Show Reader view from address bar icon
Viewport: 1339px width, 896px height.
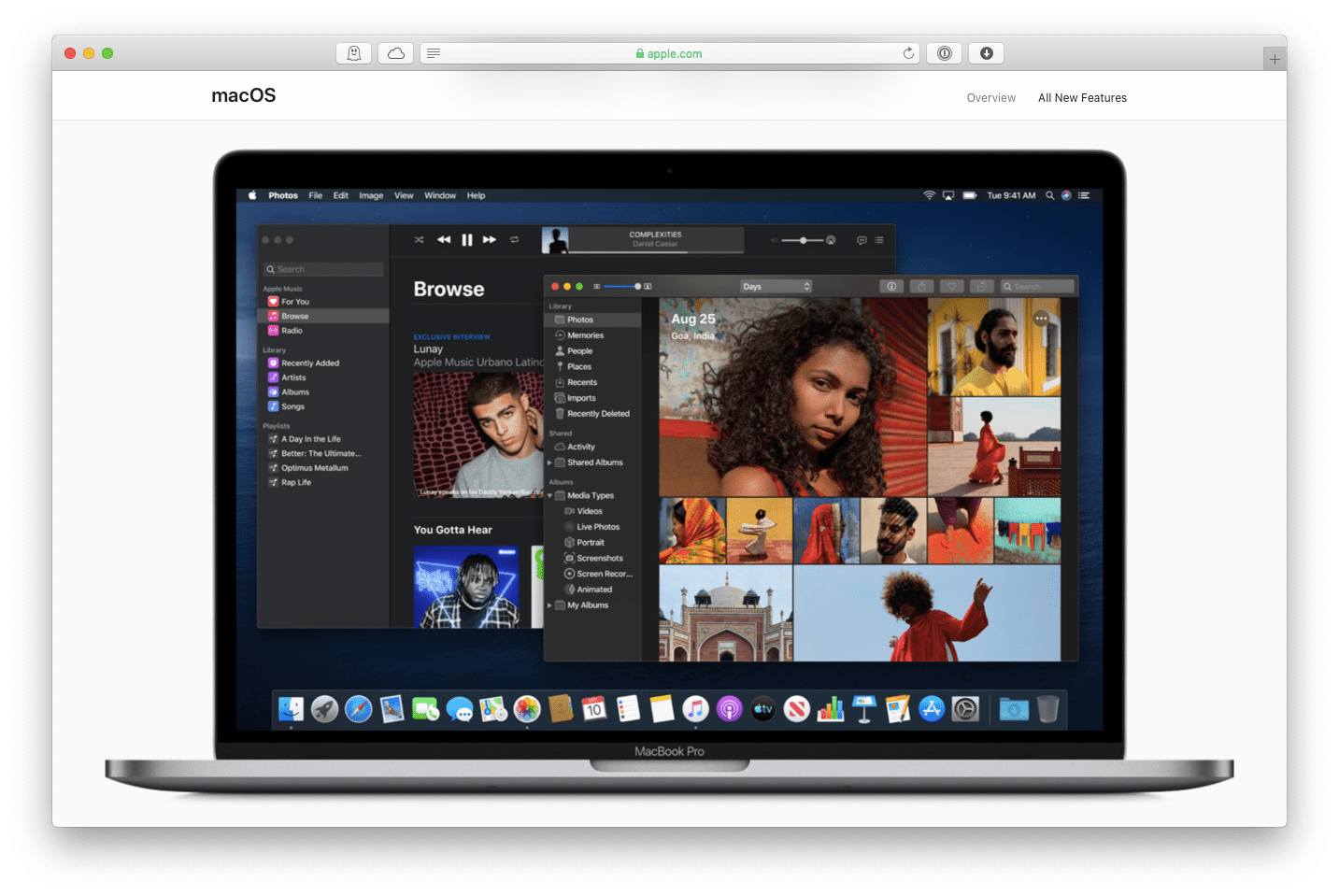click(434, 53)
